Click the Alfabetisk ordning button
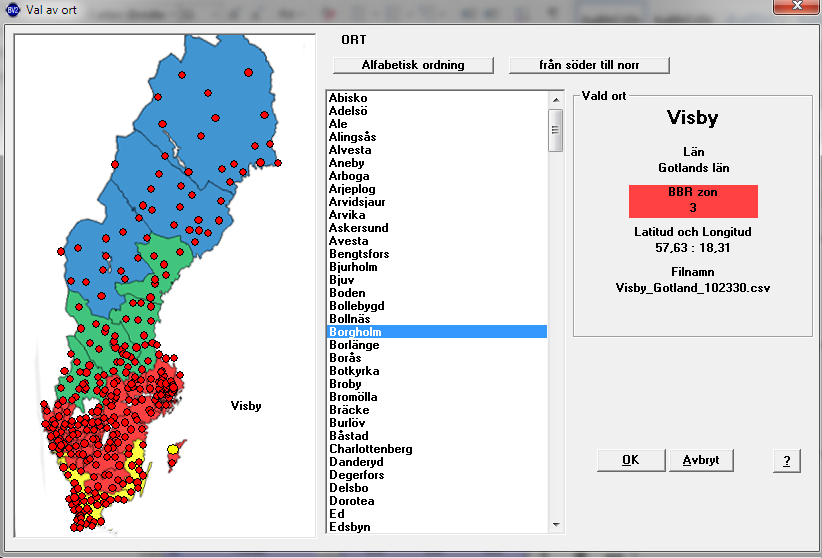Viewport: 822px width, 558px height. pos(413,65)
